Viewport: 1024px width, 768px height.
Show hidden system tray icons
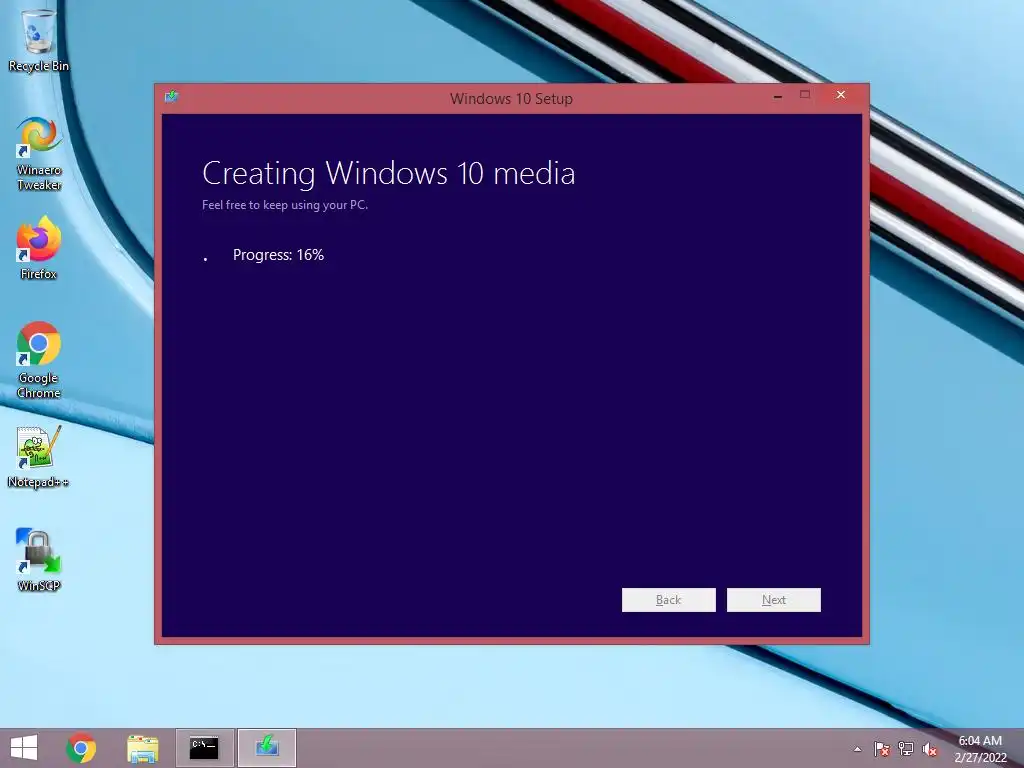(857, 749)
